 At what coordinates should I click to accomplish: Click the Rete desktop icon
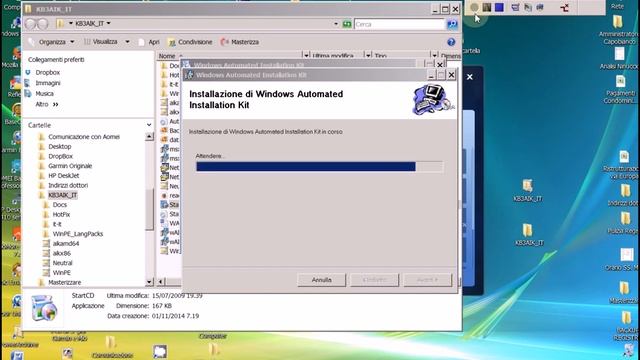(617, 6)
